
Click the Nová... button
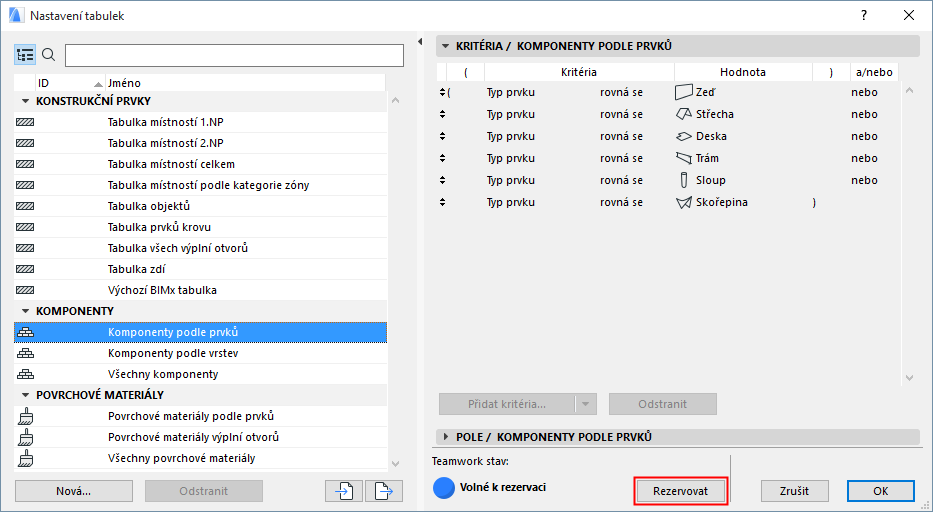[x=74, y=491]
